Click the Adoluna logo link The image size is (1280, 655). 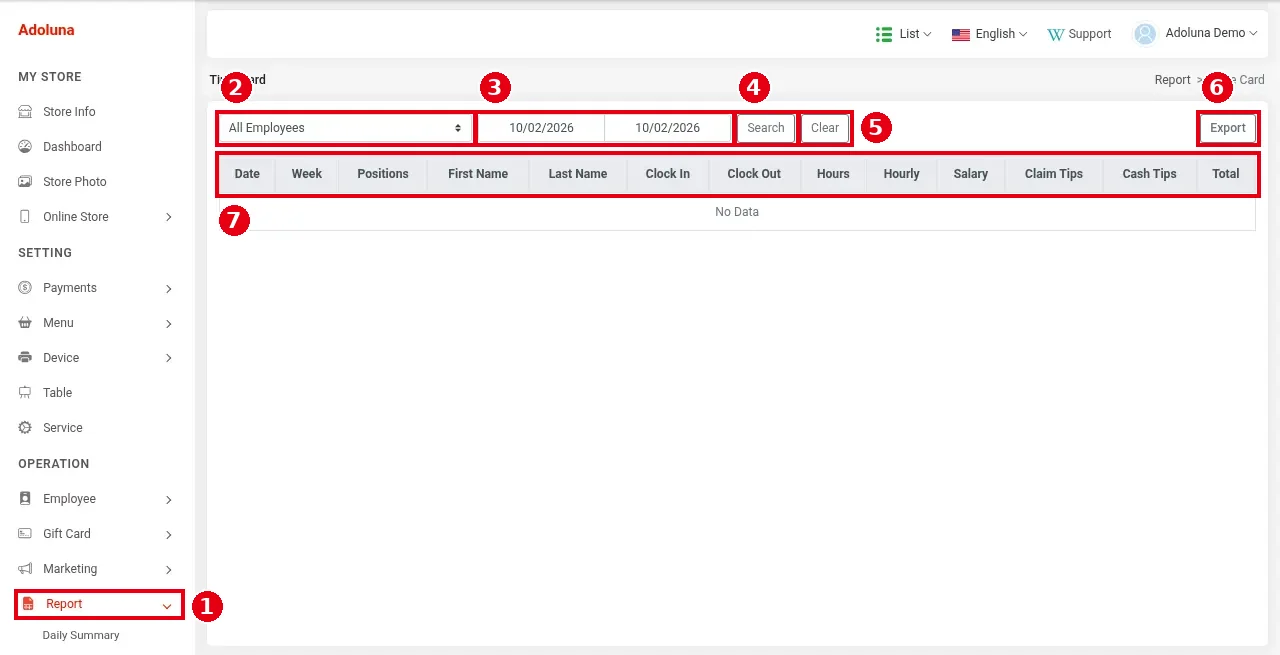[x=46, y=30]
